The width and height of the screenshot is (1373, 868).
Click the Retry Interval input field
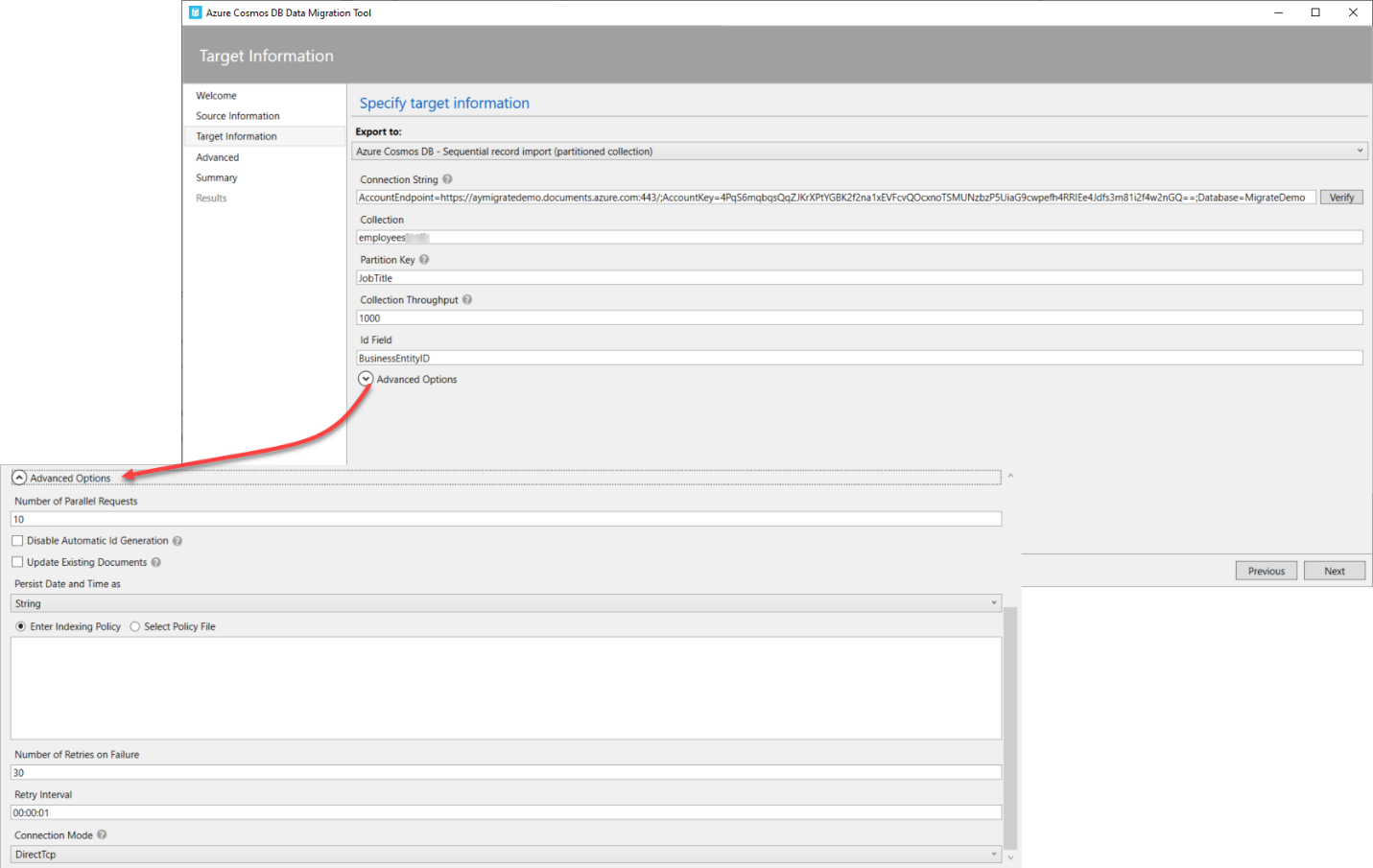[506, 812]
